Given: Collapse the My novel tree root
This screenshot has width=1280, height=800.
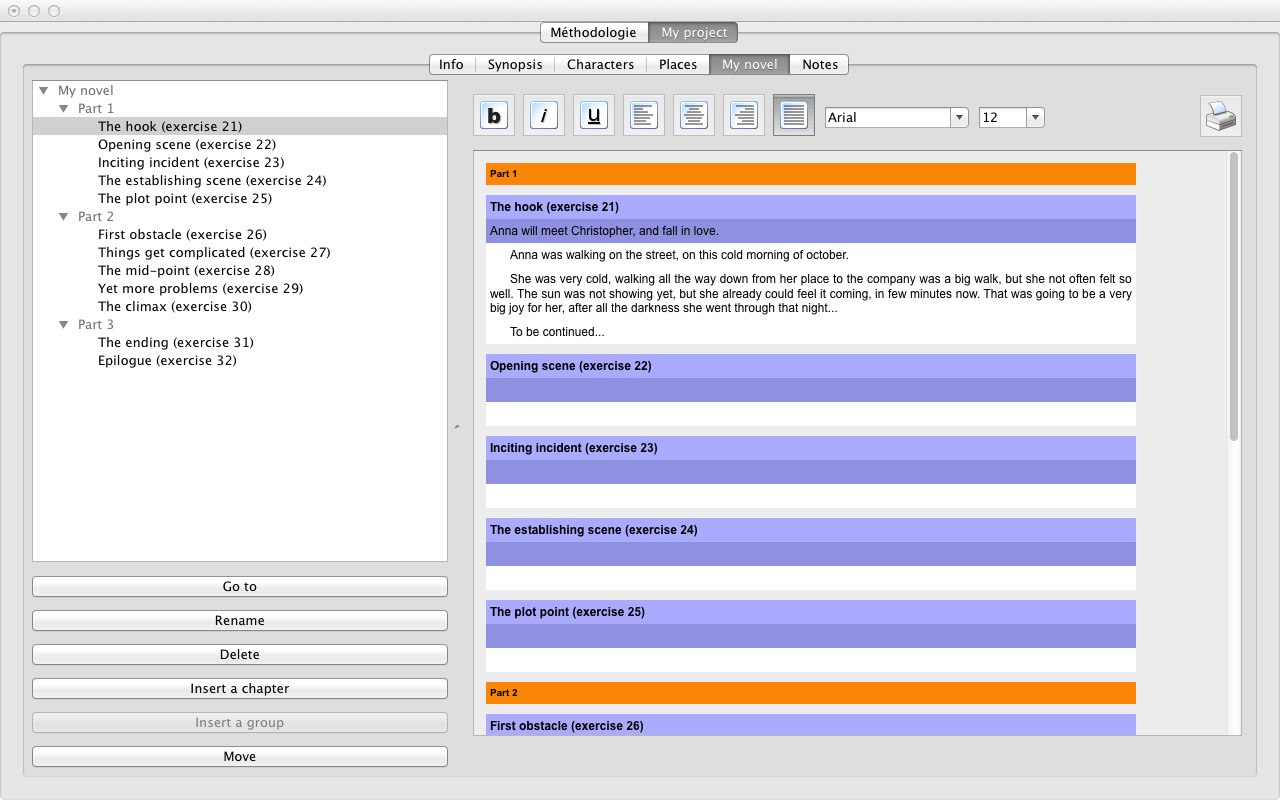Looking at the screenshot, I should (x=44, y=90).
